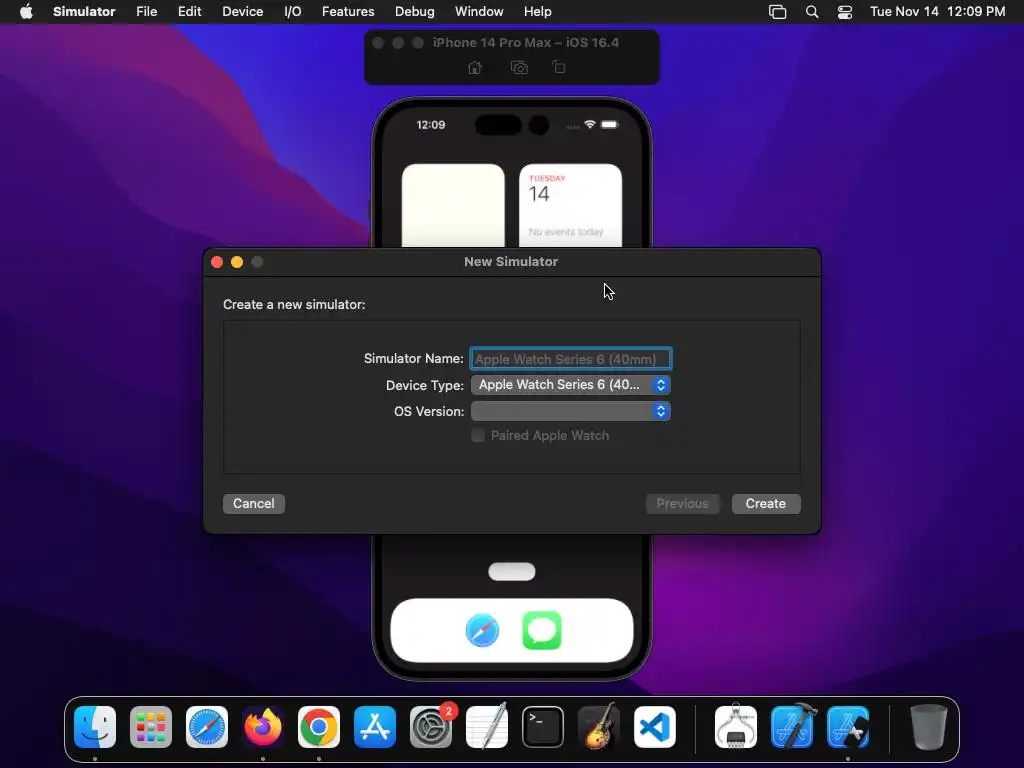Open the Trash in the dock

[929, 727]
